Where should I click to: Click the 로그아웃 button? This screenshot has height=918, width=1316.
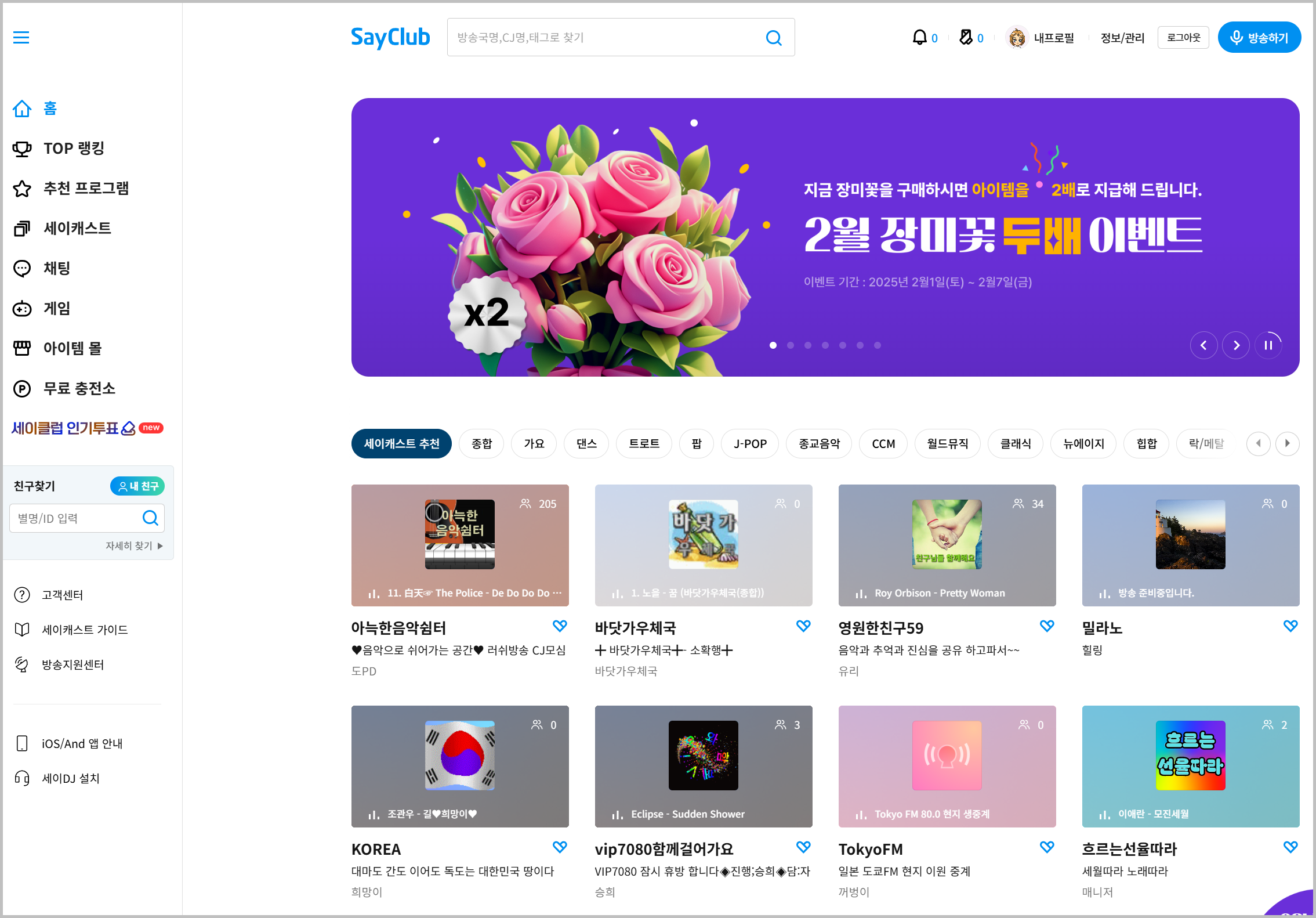click(1183, 38)
